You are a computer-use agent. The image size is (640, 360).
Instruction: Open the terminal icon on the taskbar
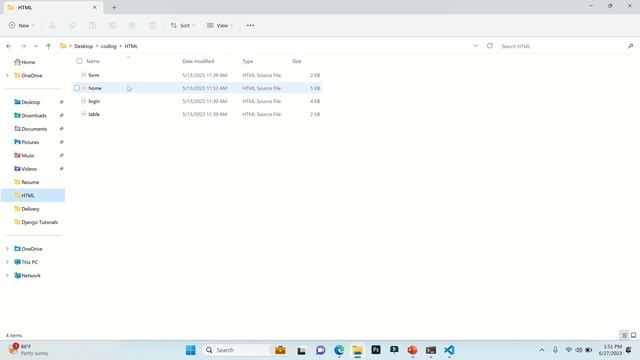pyautogui.click(x=431, y=350)
